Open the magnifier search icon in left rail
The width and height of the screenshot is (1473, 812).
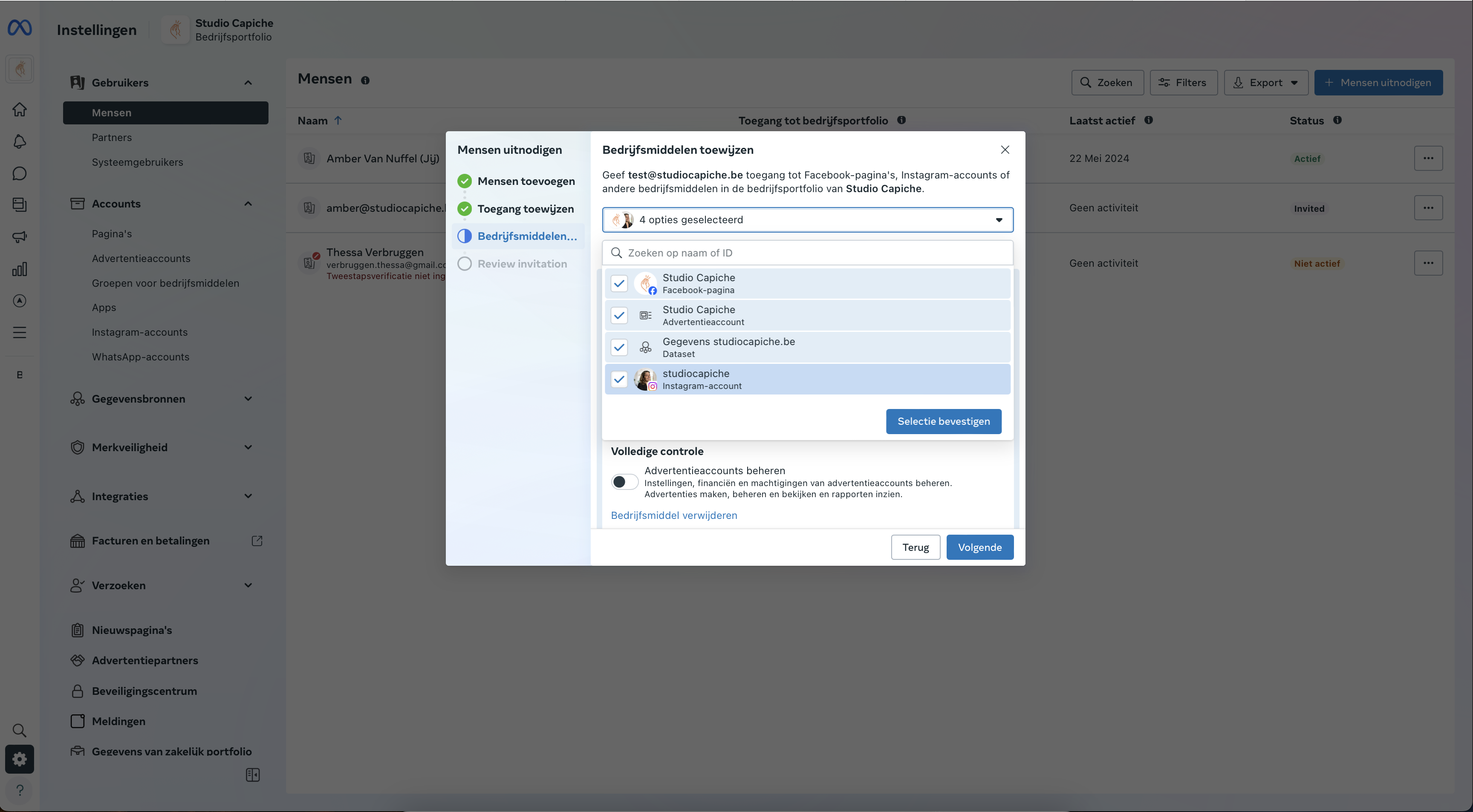20,730
